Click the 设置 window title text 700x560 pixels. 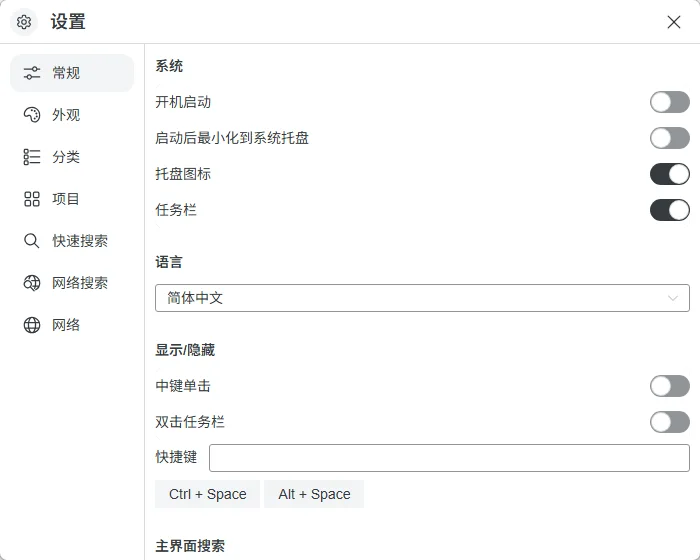coord(68,21)
